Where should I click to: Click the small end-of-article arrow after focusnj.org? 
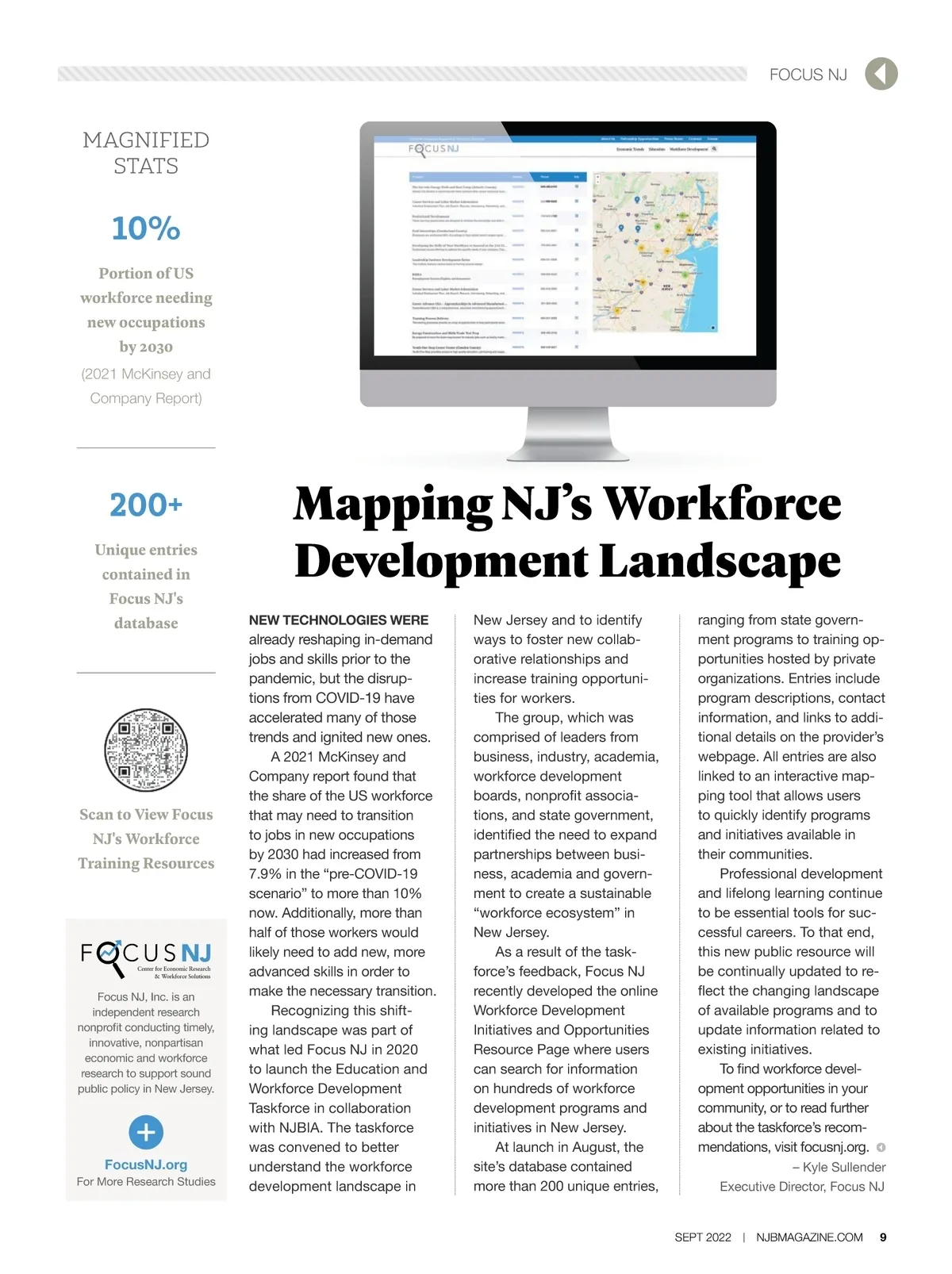click(881, 1147)
